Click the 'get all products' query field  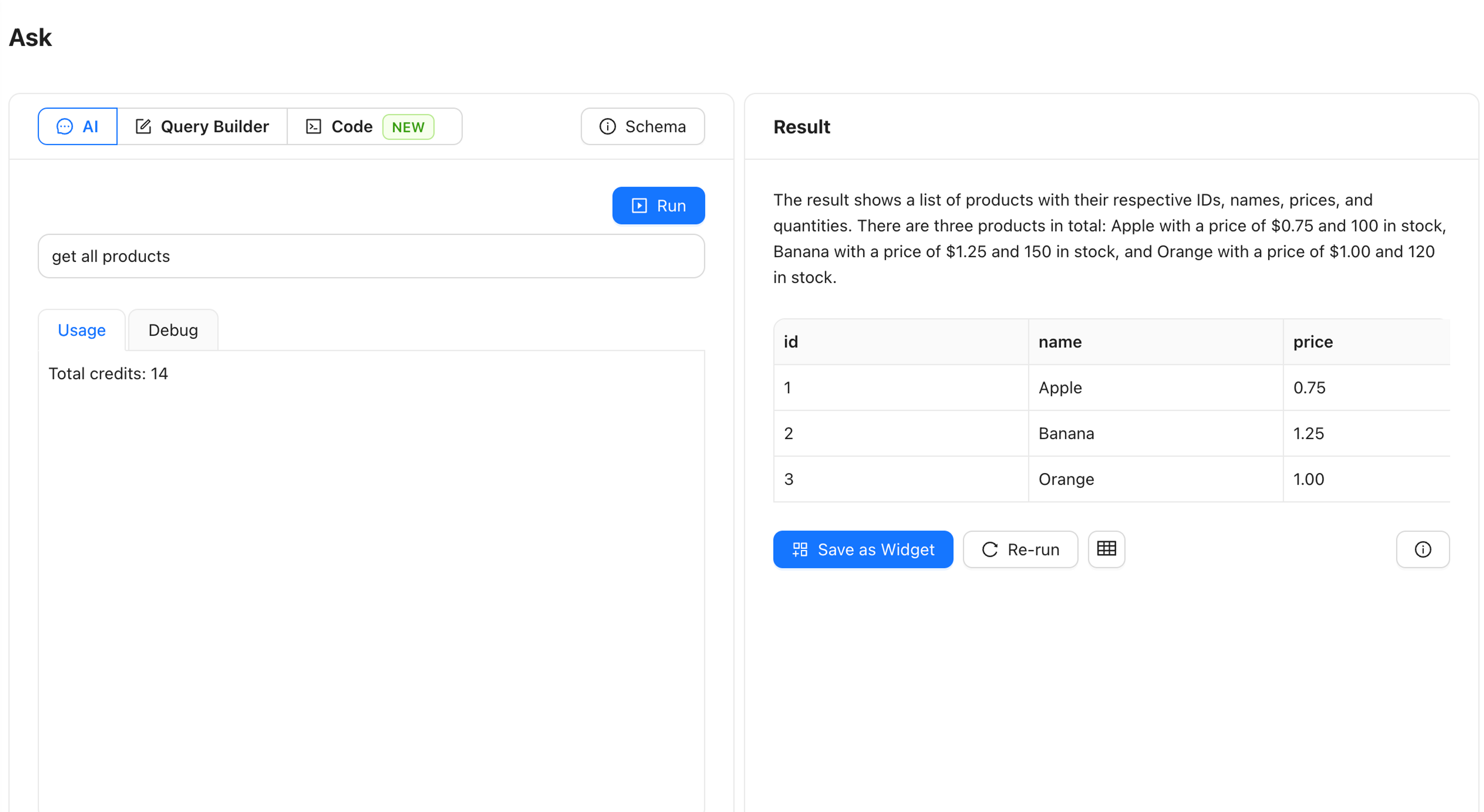click(371, 256)
